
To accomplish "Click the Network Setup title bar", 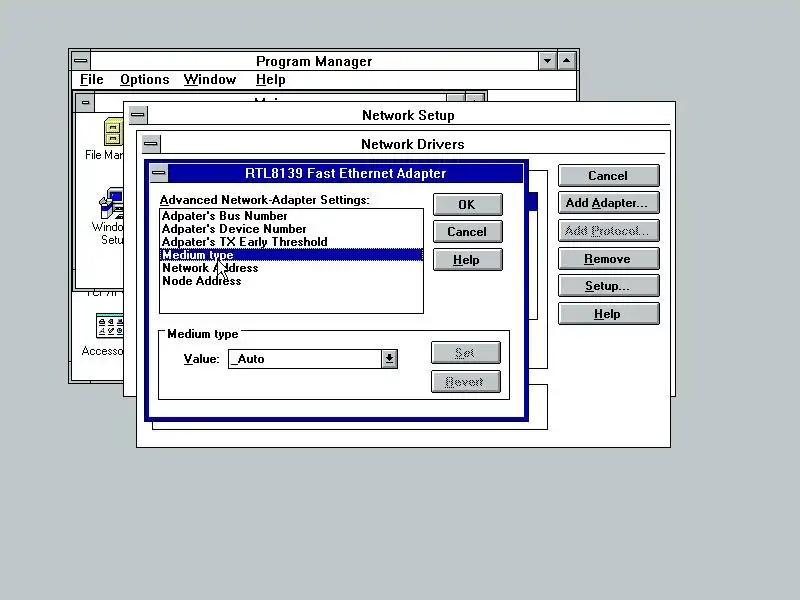I will pyautogui.click(x=409, y=115).
